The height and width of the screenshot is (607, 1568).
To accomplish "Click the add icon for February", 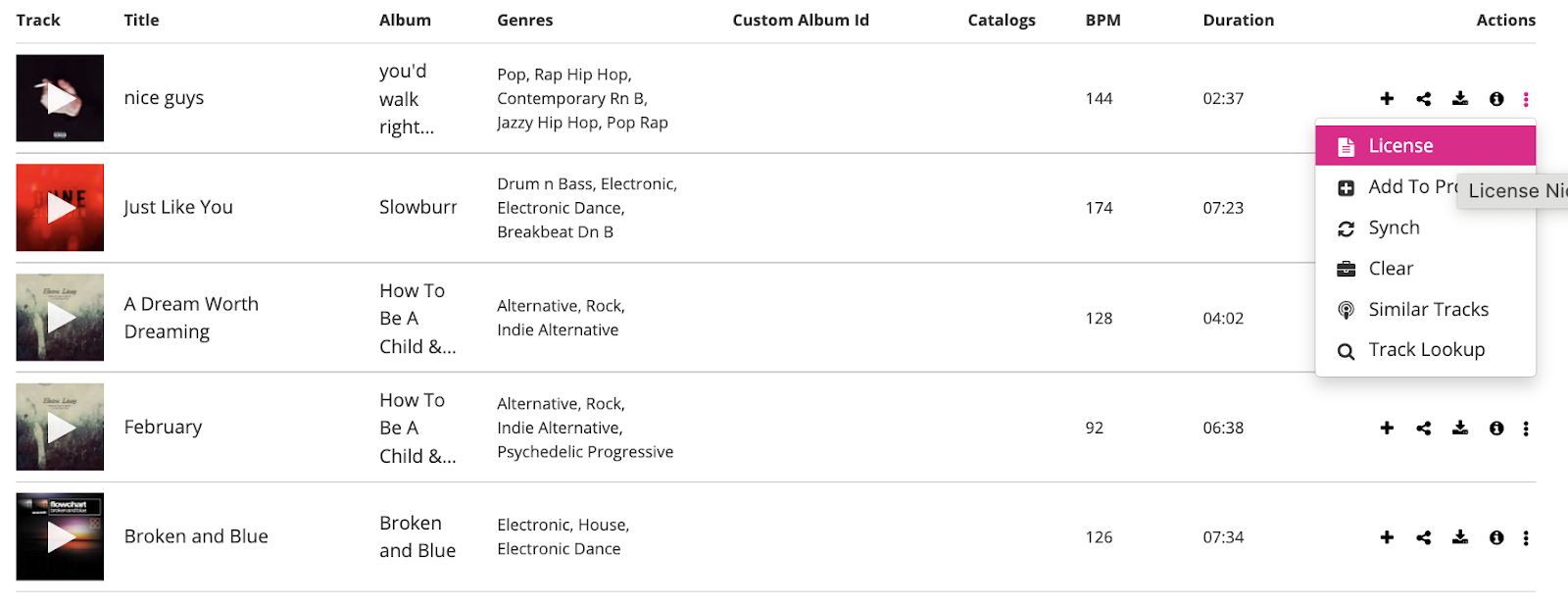I will 1387,428.
